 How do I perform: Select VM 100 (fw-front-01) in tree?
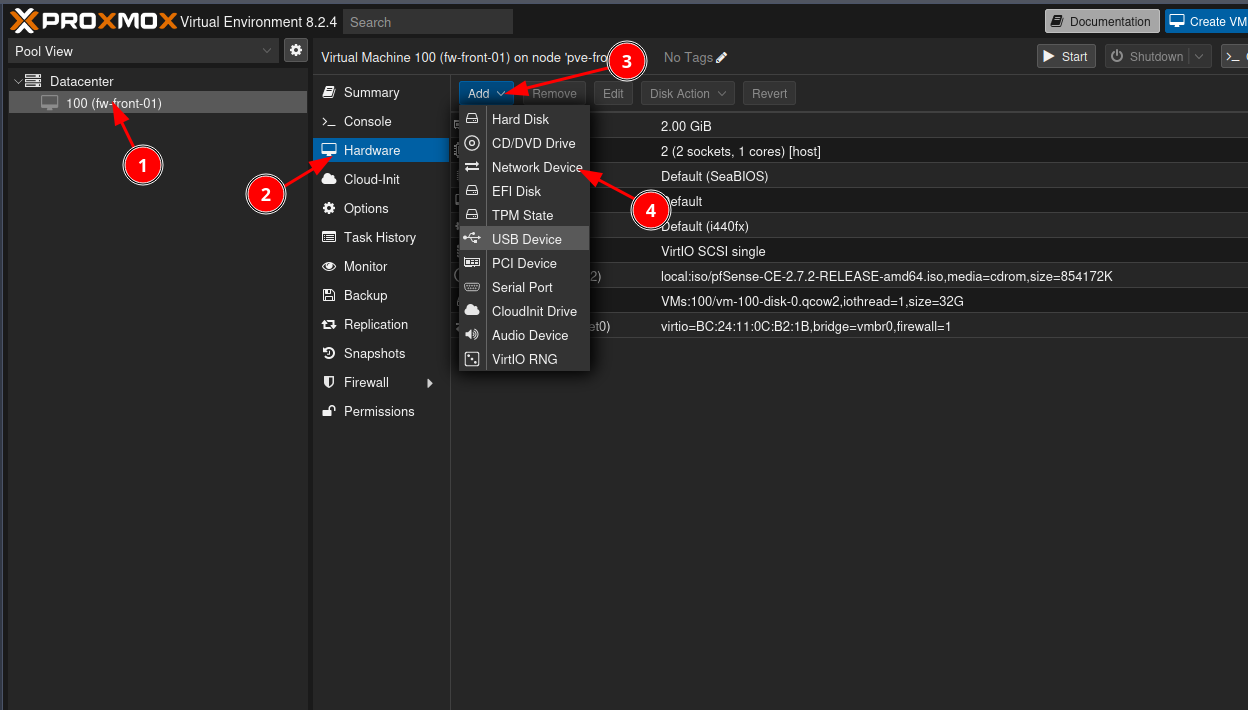click(113, 103)
